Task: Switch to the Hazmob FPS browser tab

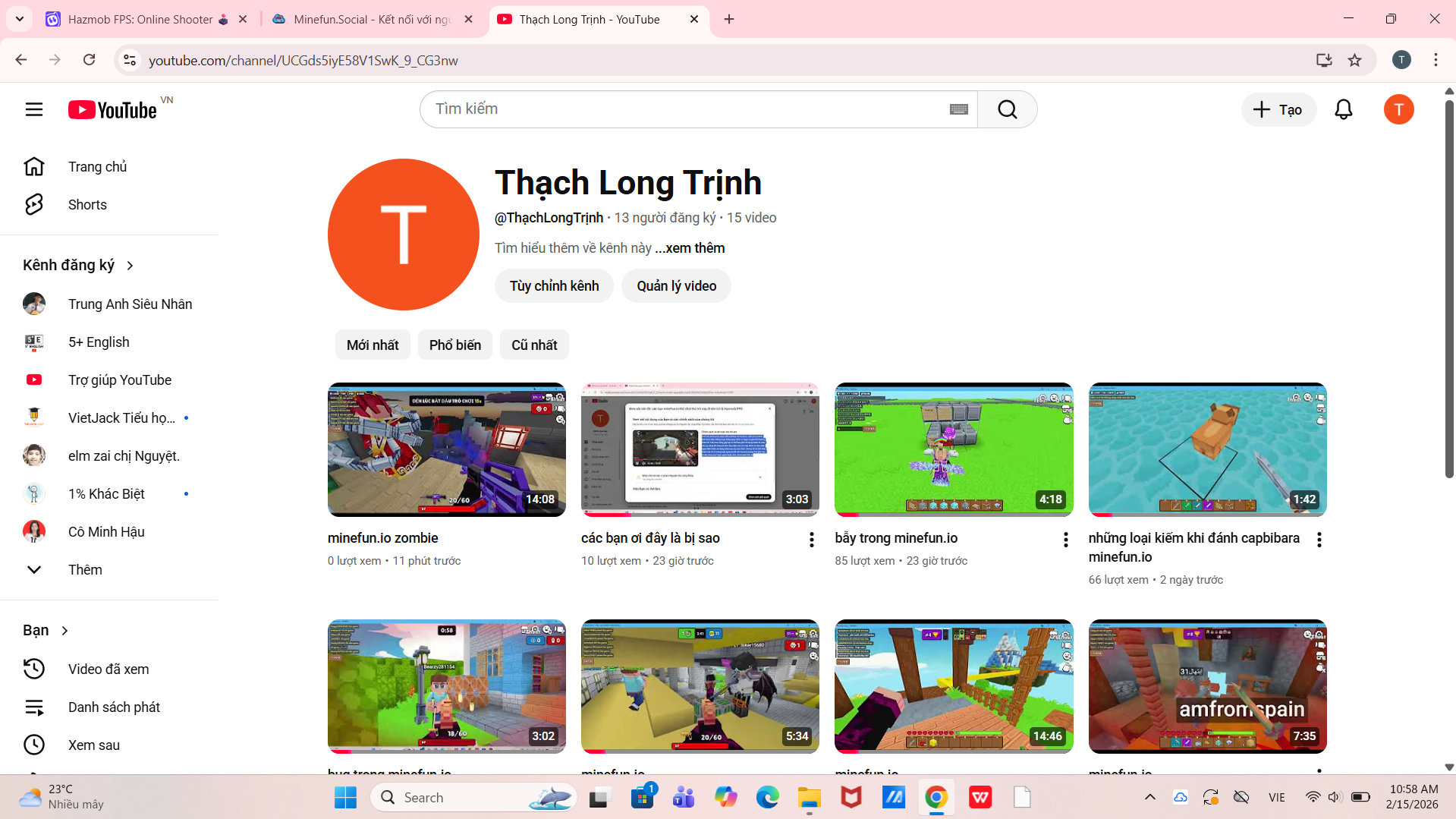Action: click(140, 19)
